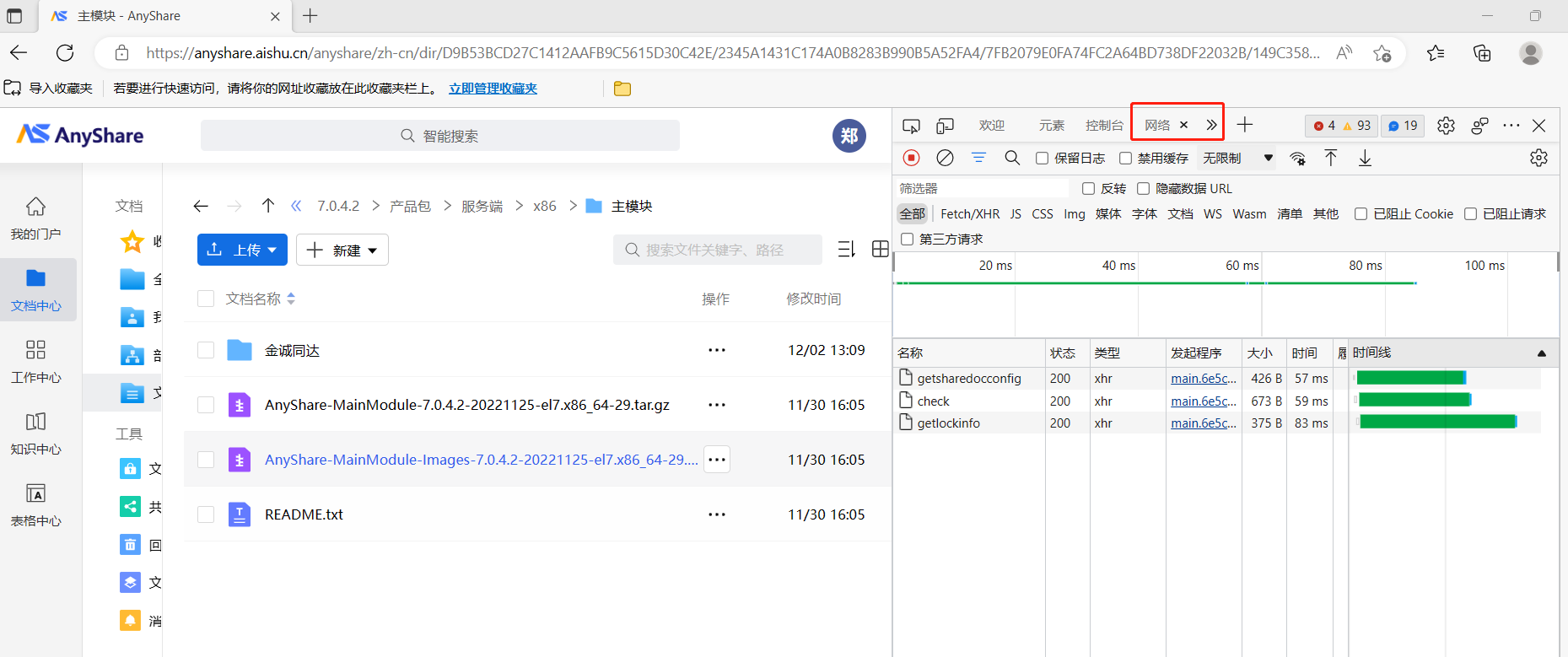The height and width of the screenshot is (657, 1568).
Task: Click the 智能搜索 search box
Action: click(439, 136)
